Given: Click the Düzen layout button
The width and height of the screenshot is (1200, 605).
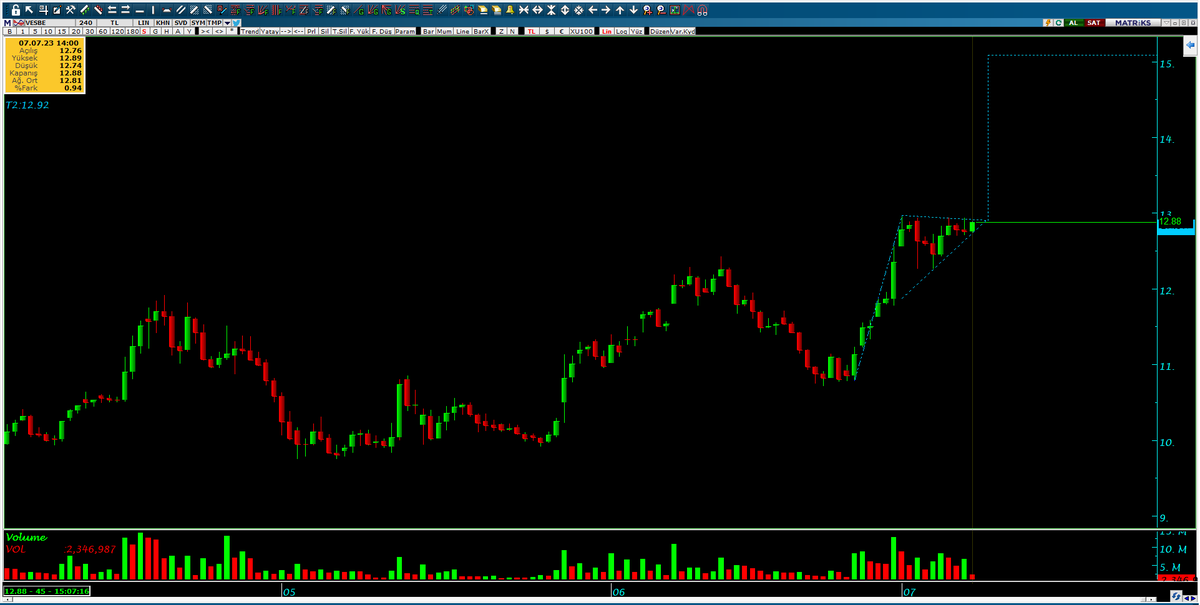Looking at the screenshot, I should [659, 32].
